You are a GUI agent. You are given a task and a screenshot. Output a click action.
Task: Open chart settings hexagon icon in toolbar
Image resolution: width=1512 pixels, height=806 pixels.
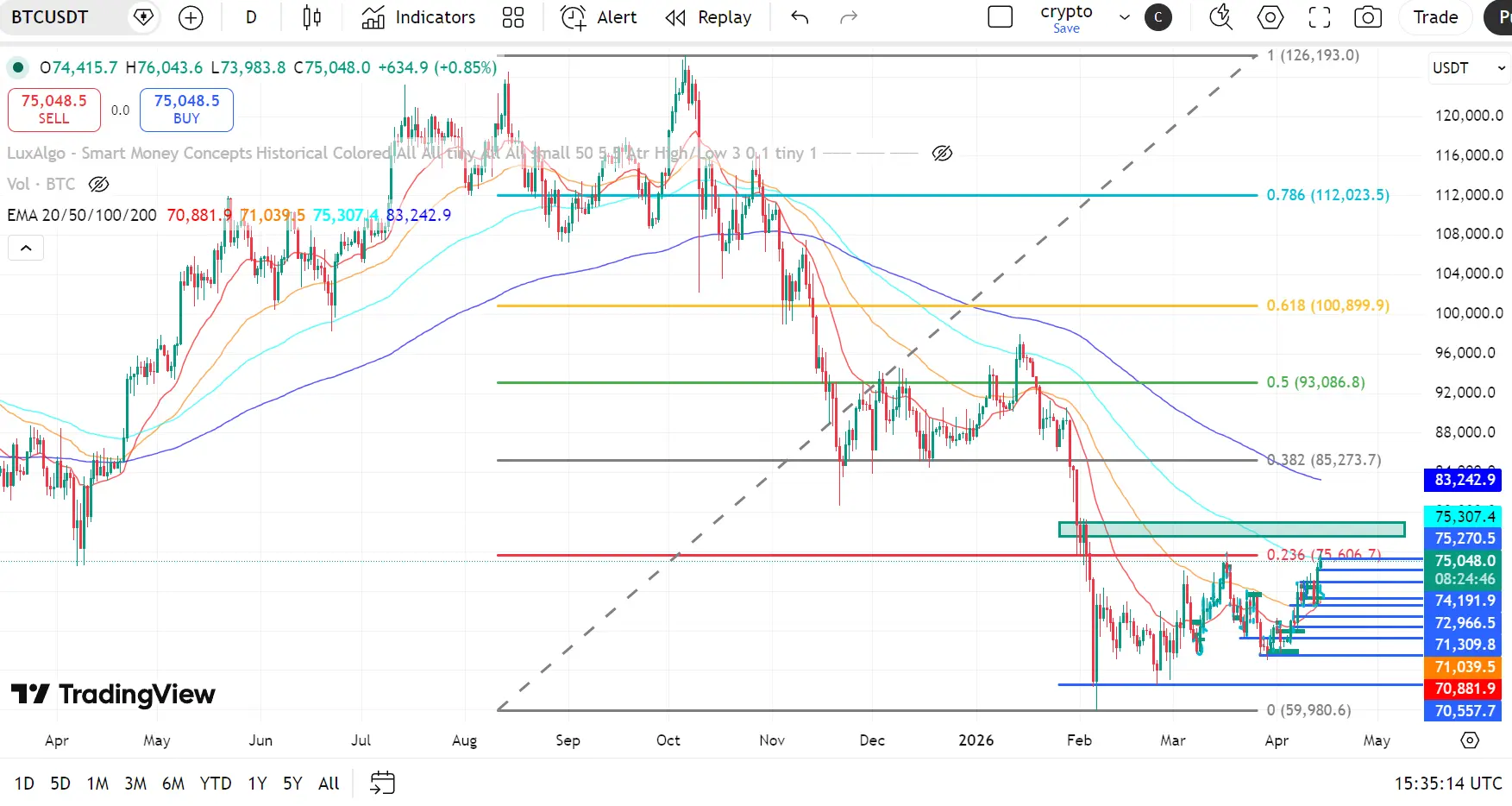[1270, 17]
